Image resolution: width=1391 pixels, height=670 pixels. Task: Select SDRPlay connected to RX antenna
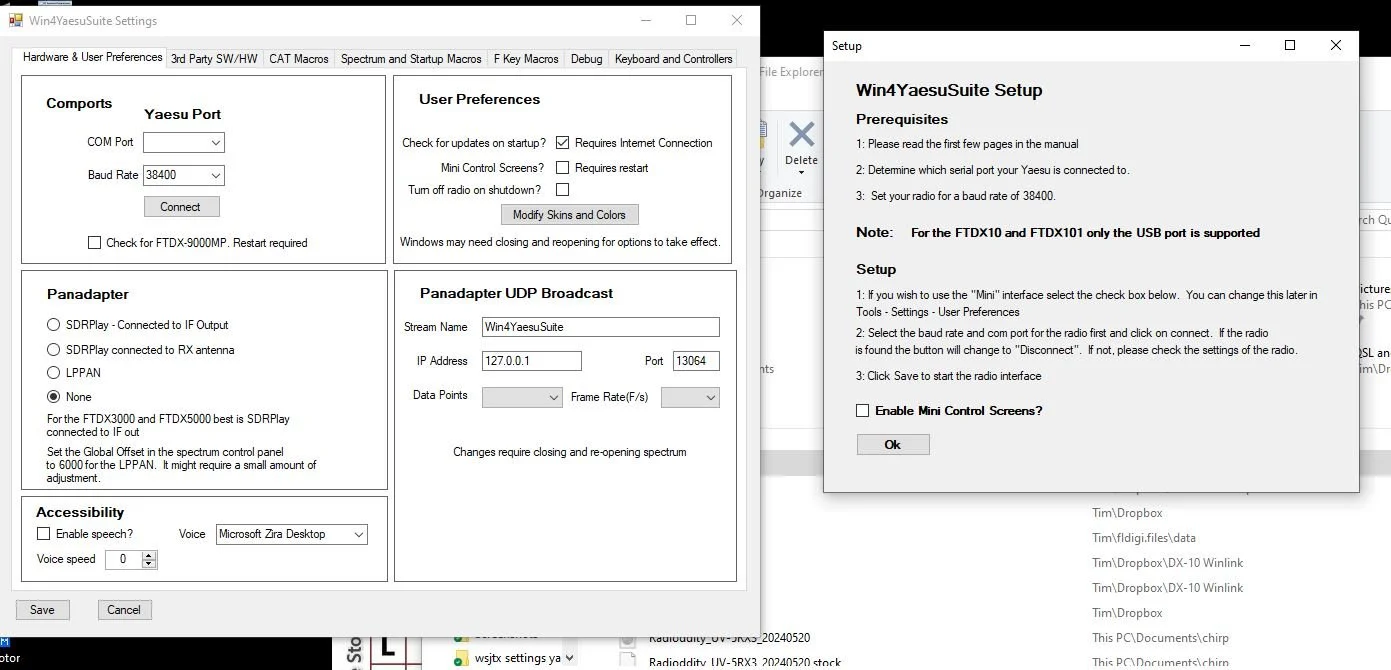point(54,350)
